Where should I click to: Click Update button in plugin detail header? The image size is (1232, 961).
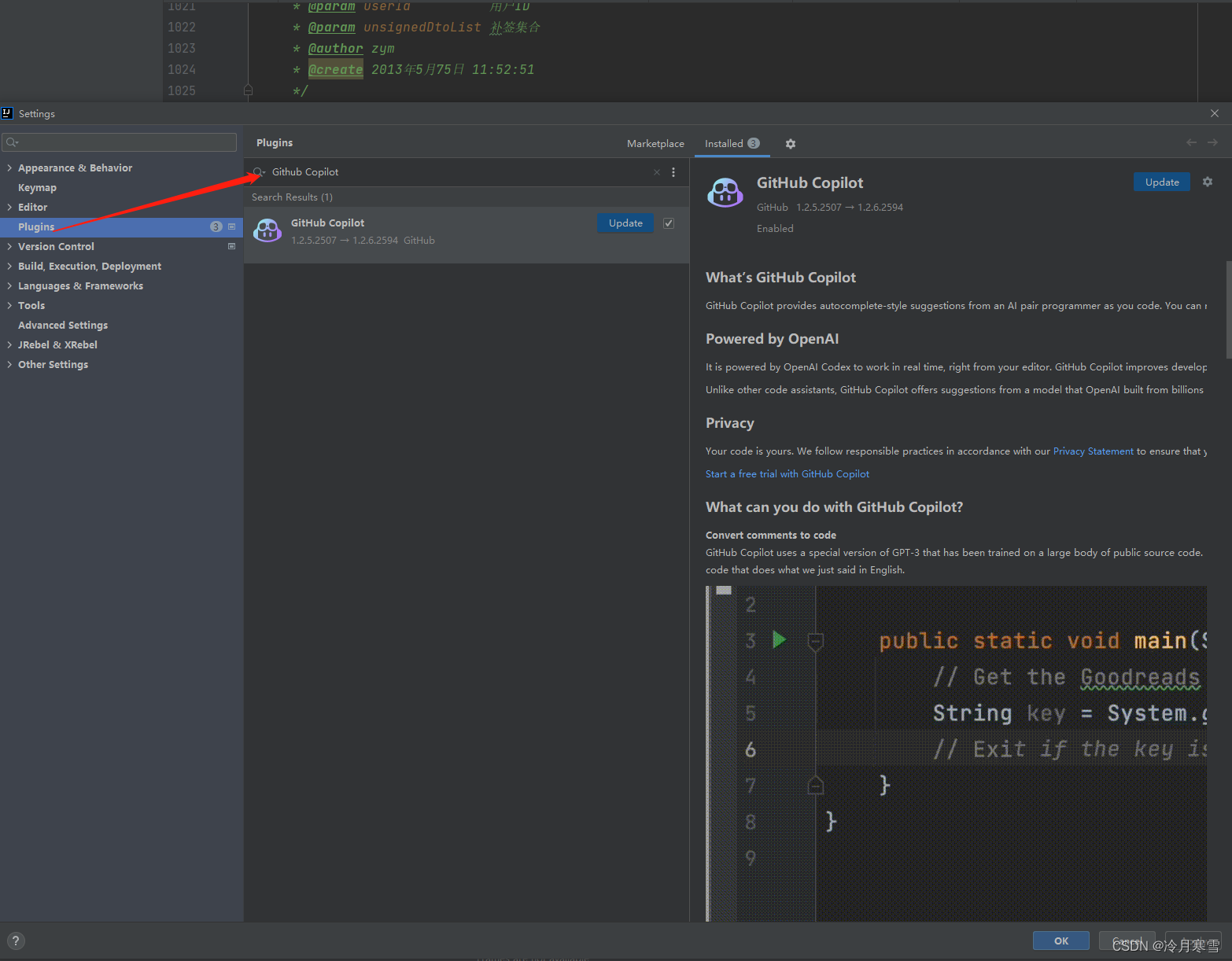(1162, 182)
